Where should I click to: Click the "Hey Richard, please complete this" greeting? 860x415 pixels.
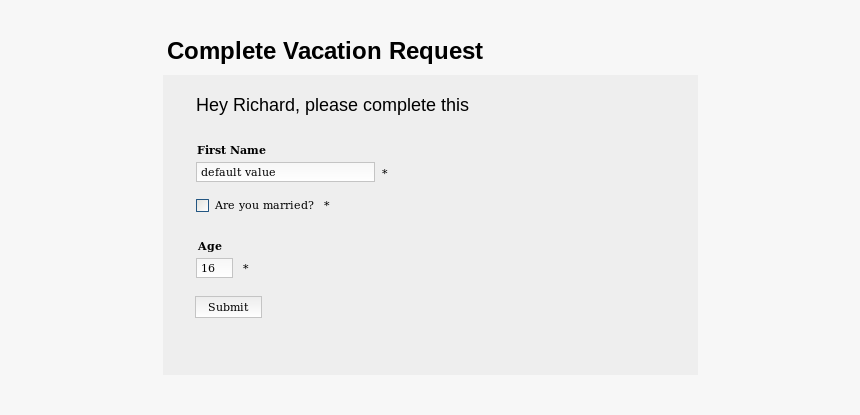click(x=332, y=105)
